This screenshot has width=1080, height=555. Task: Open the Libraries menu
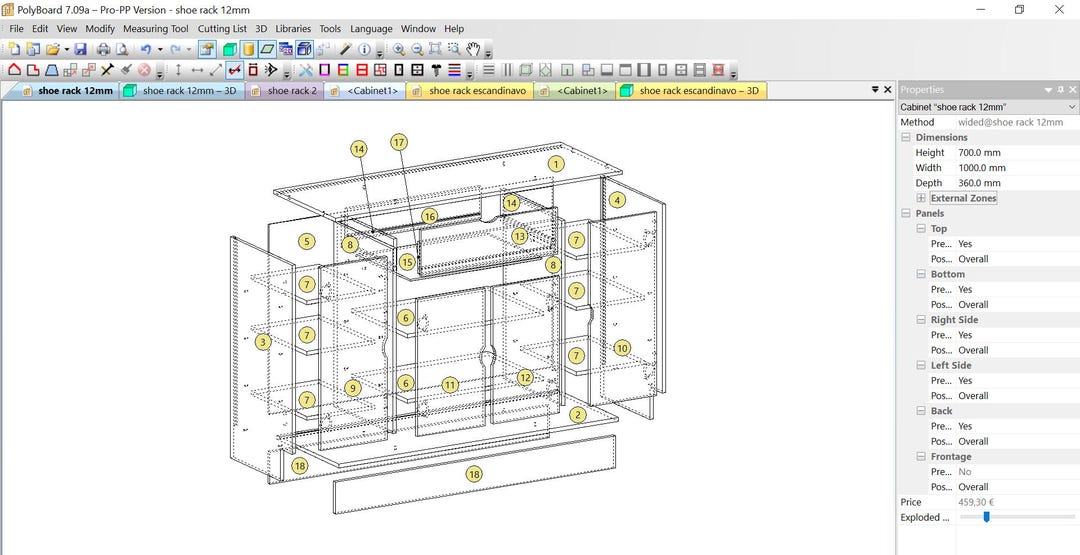click(293, 29)
